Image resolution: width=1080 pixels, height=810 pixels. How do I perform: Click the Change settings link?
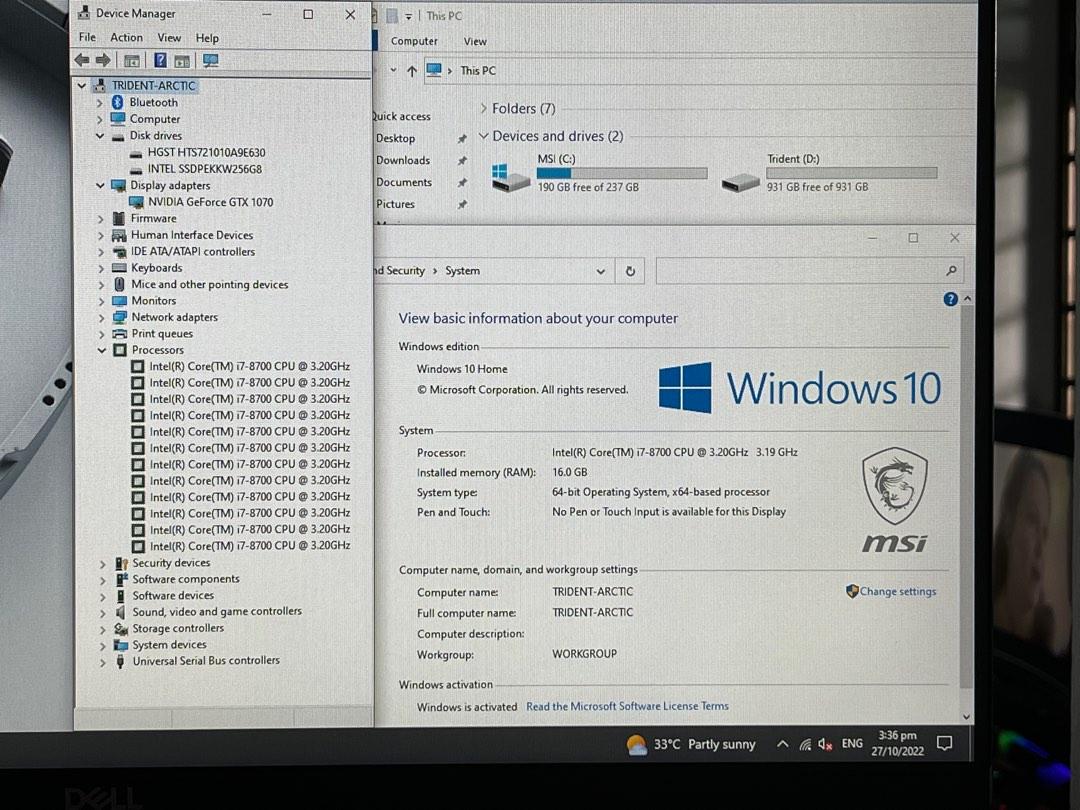pyautogui.click(x=897, y=591)
